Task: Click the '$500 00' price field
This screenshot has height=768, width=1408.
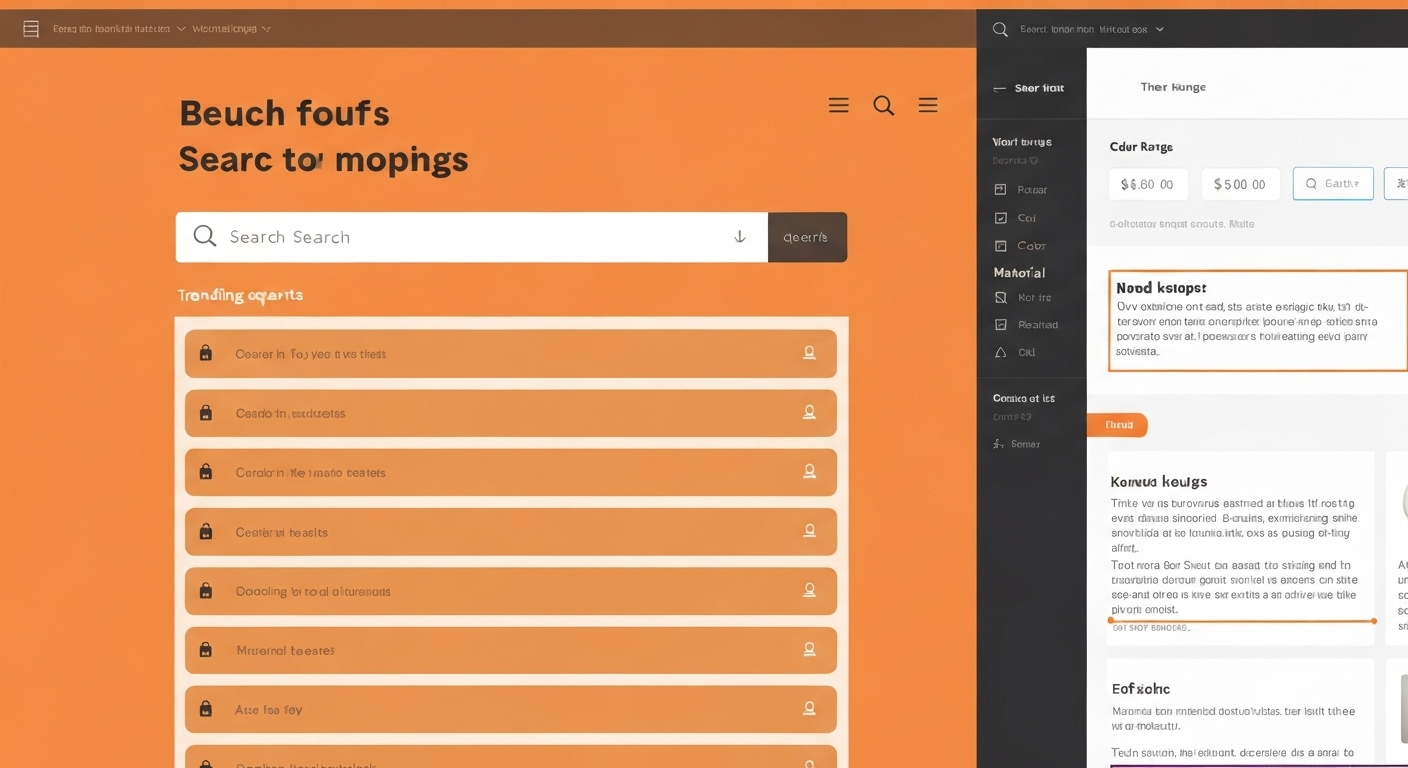Action: (x=1240, y=184)
